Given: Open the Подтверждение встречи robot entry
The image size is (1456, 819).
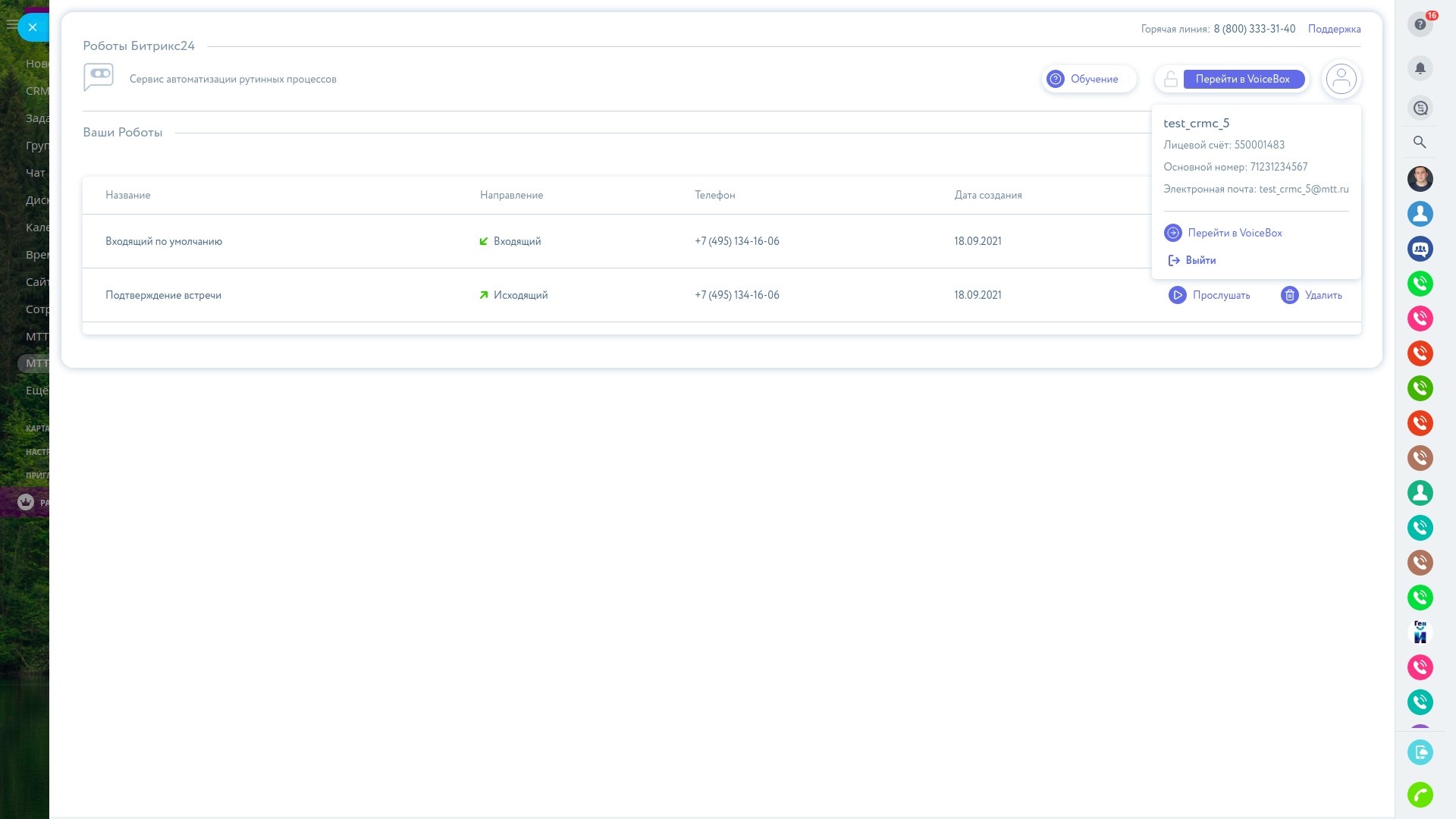Looking at the screenshot, I should [x=163, y=295].
